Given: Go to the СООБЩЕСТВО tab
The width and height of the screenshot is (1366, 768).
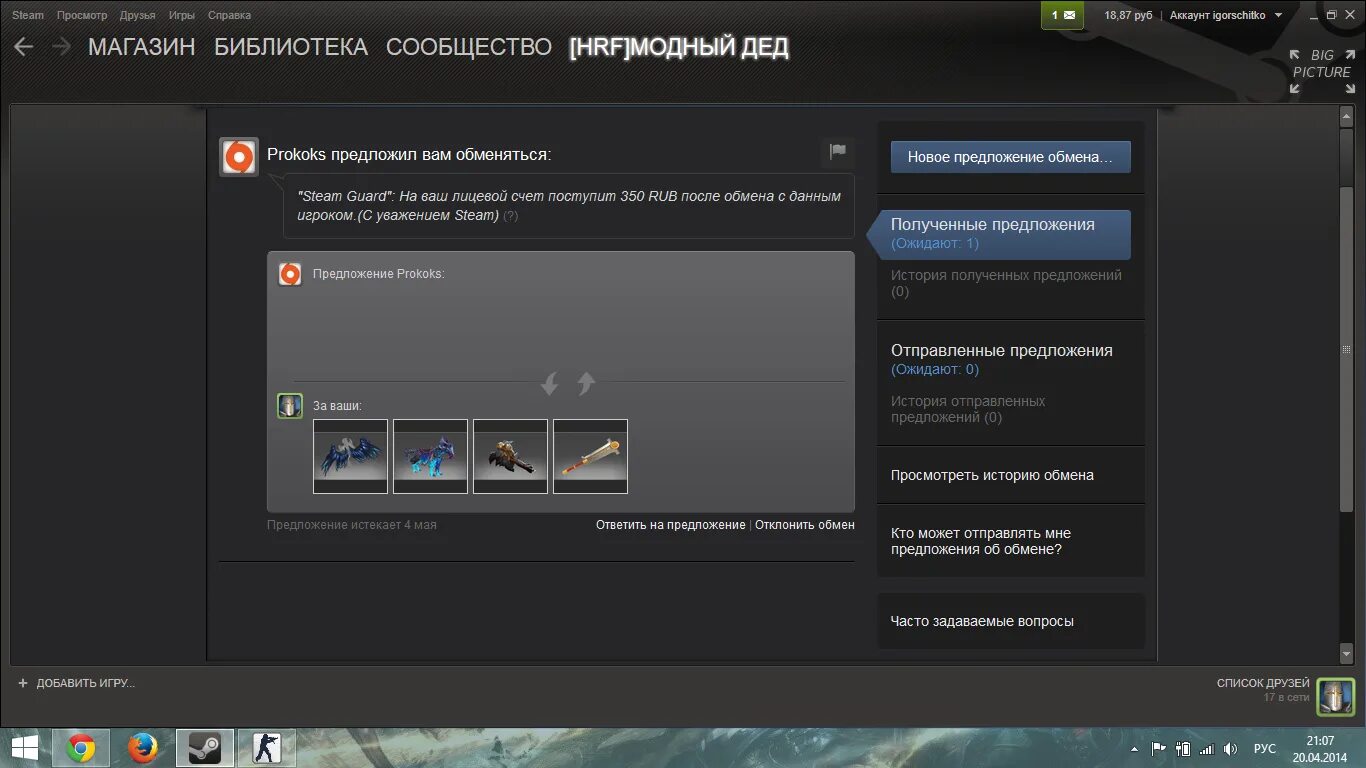Looking at the screenshot, I should tap(469, 47).
